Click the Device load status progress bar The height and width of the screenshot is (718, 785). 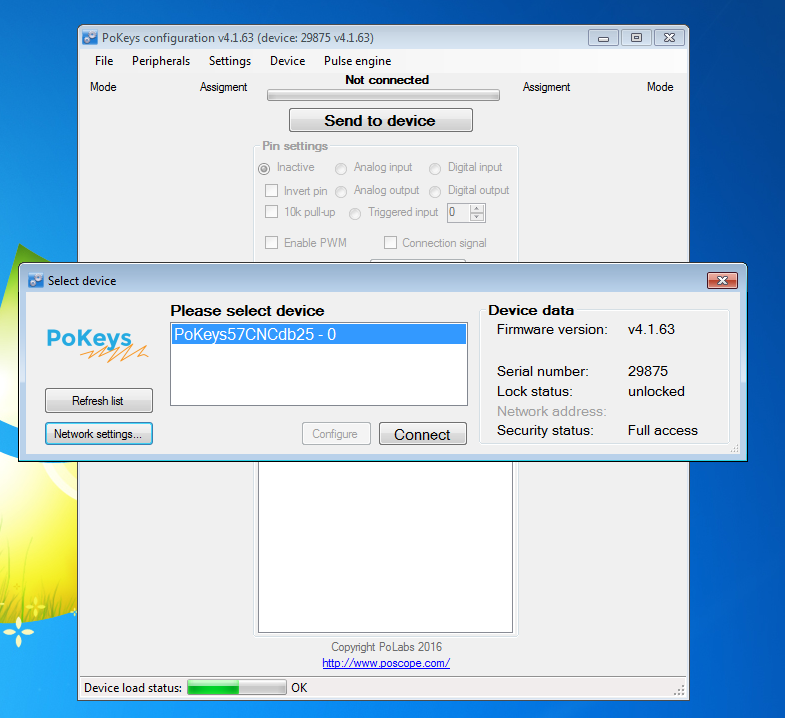click(237, 687)
